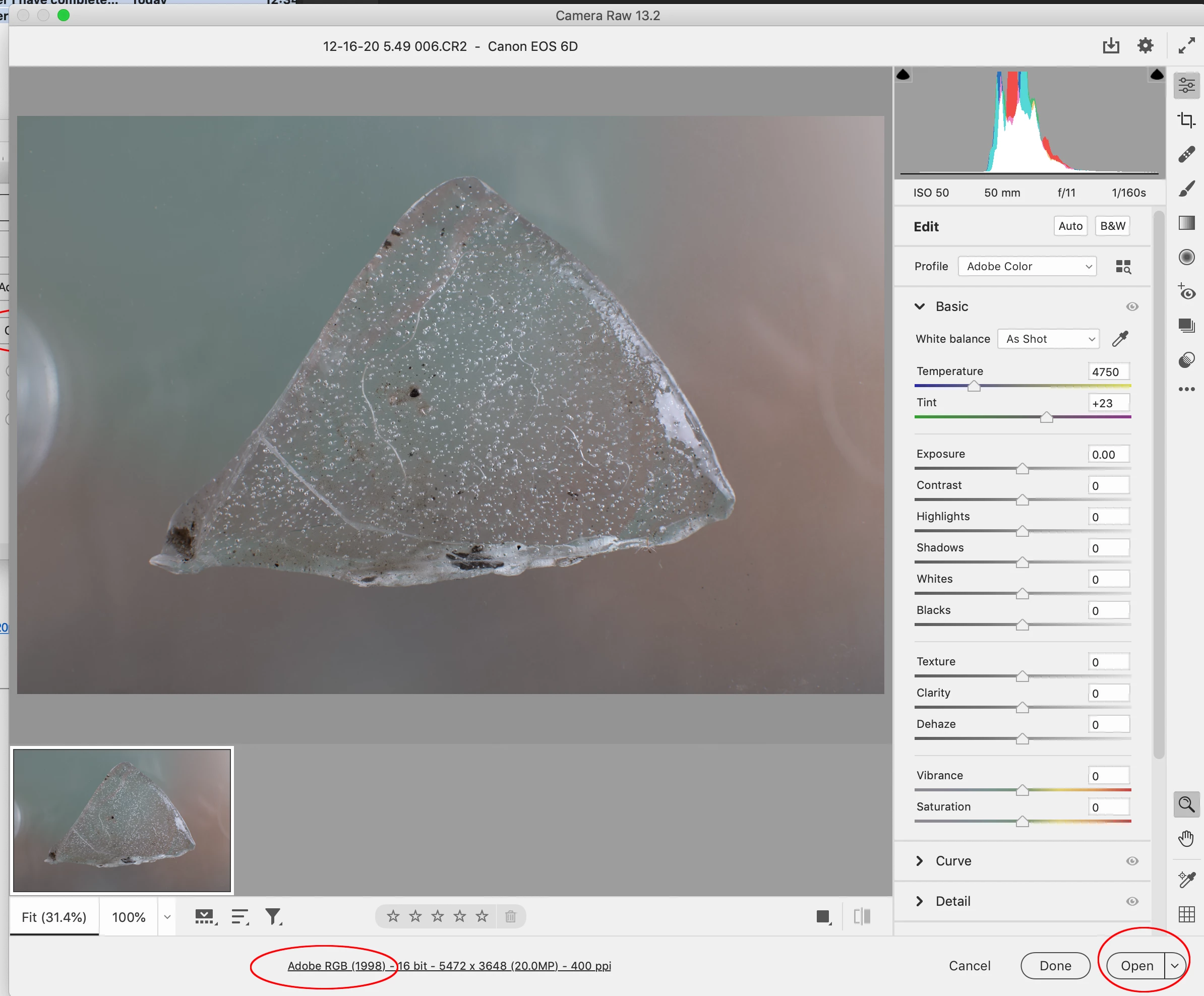This screenshot has height=996, width=1204.
Task: Switch to Fit (31.4%) zoom view
Action: (54, 917)
